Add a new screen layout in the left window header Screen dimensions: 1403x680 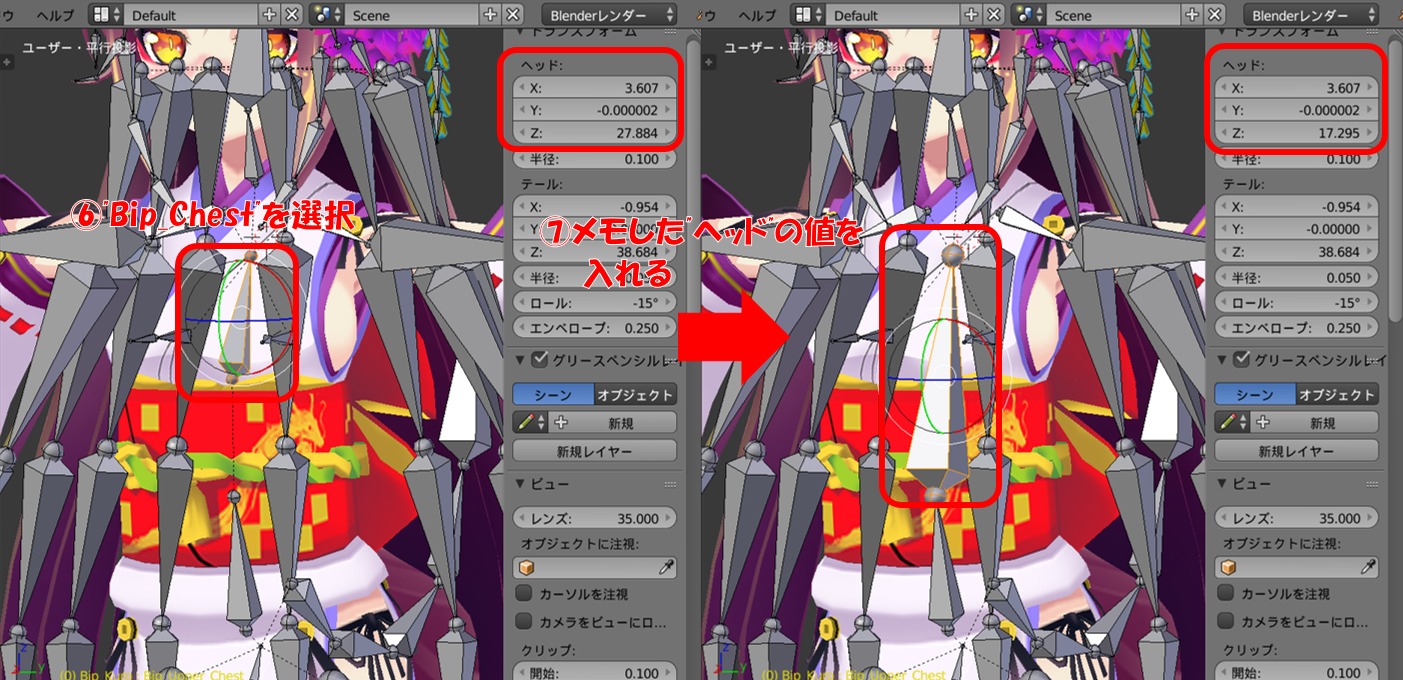[x=269, y=15]
